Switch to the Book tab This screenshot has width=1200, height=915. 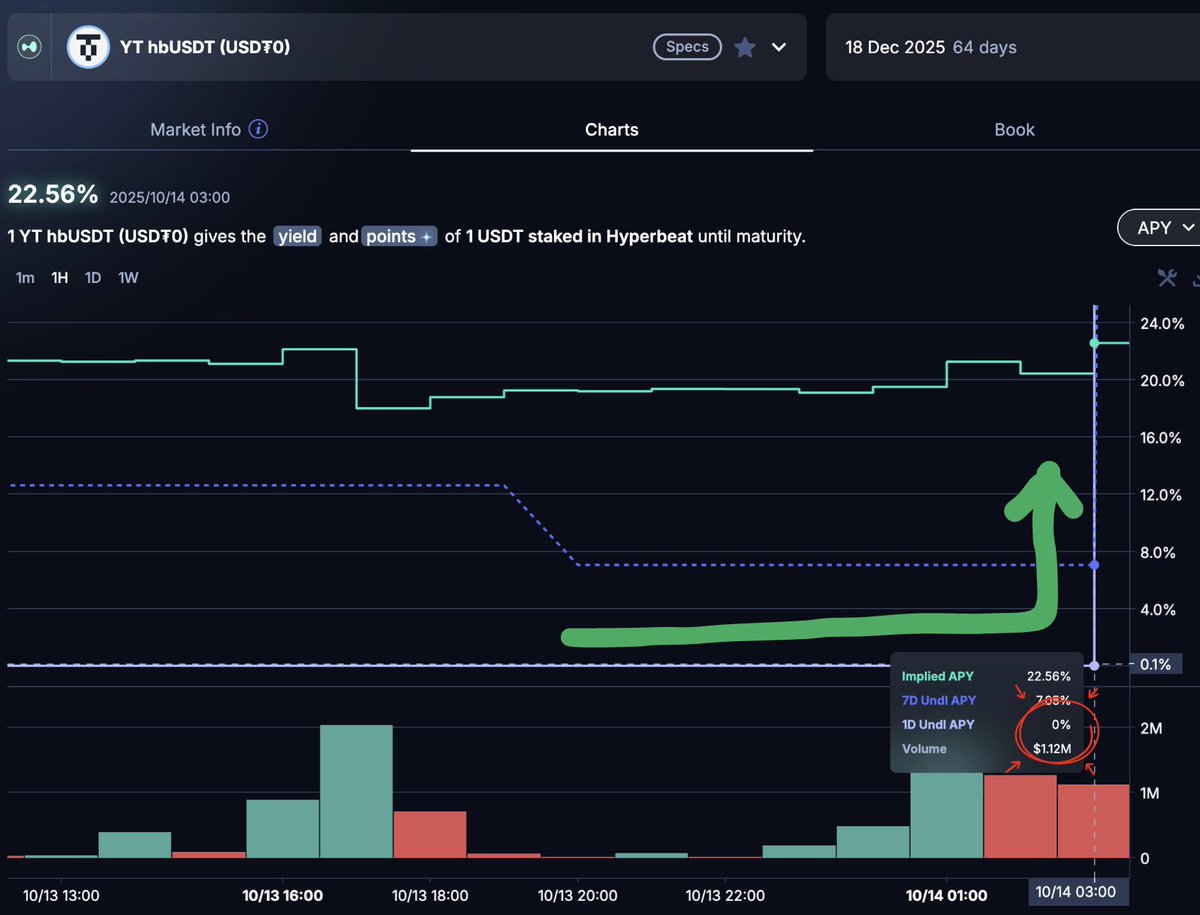coord(1014,129)
